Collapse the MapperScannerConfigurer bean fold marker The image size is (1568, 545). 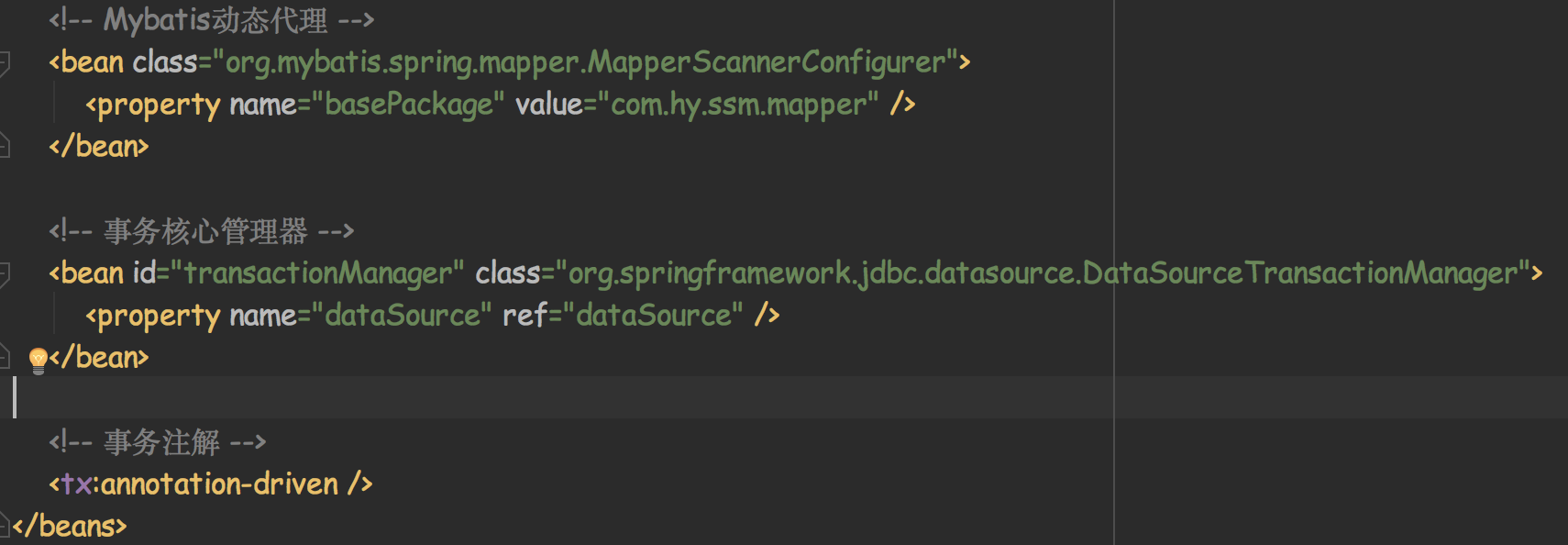pos(5,63)
